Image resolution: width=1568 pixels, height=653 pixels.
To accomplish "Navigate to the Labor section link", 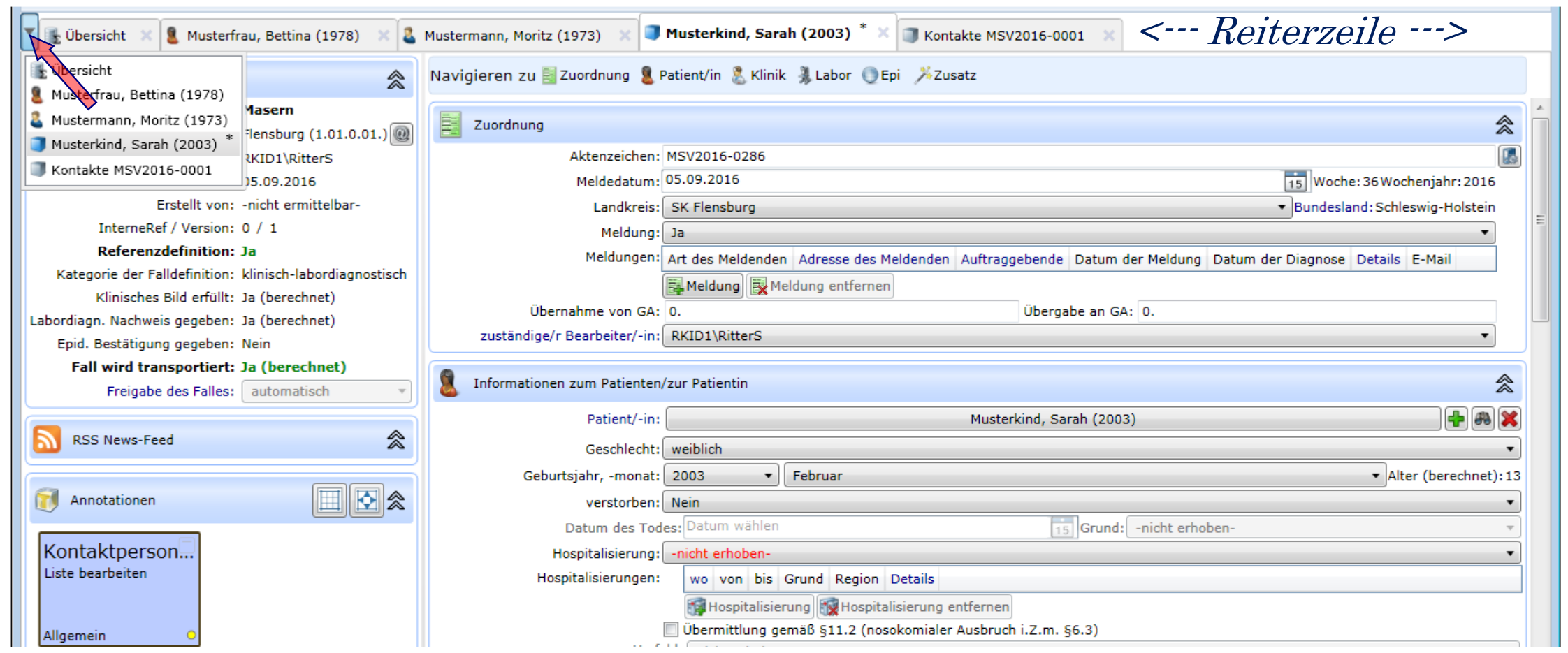I will 825,75.
